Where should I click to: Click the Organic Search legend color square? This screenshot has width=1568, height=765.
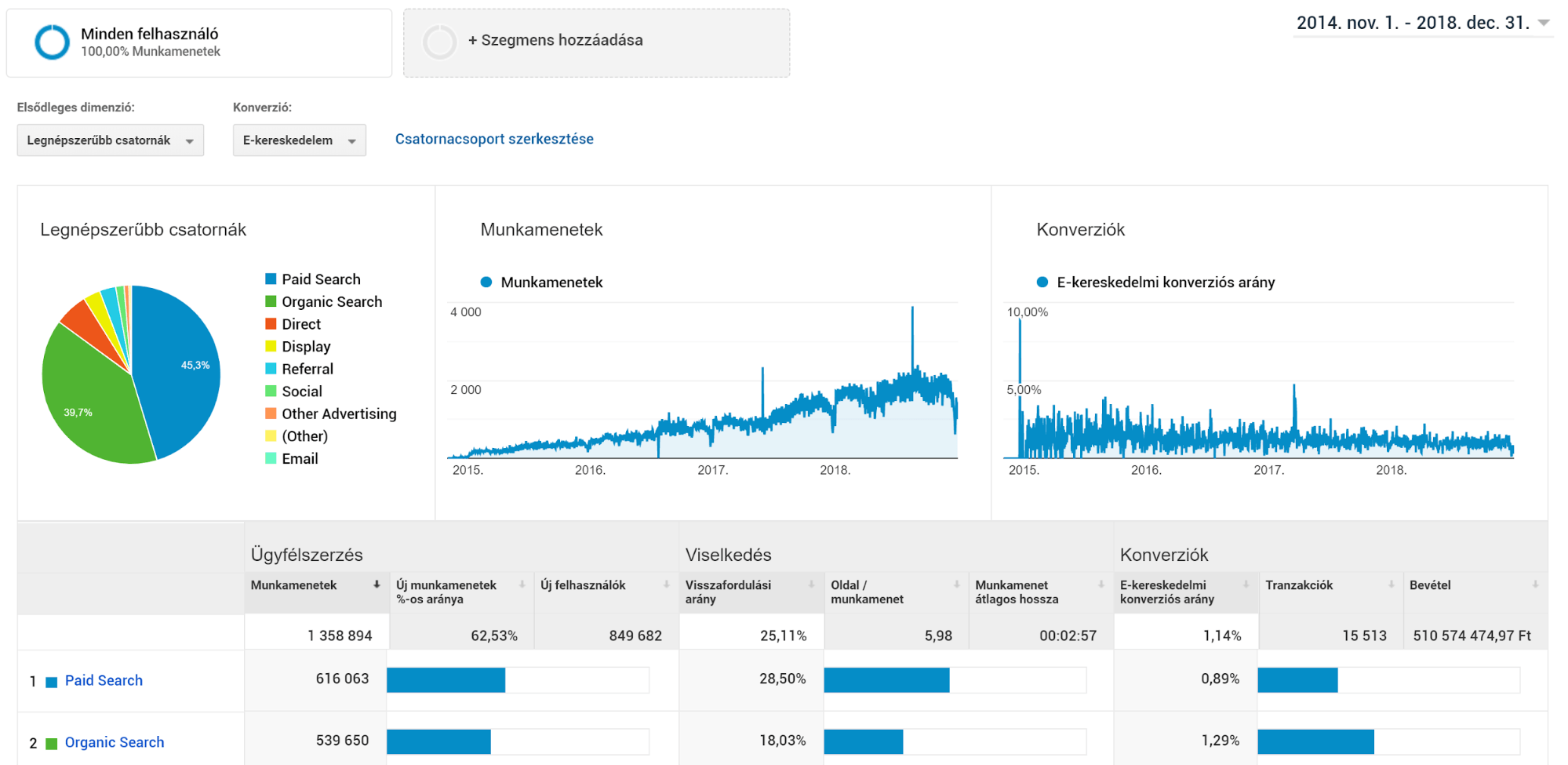tap(271, 301)
